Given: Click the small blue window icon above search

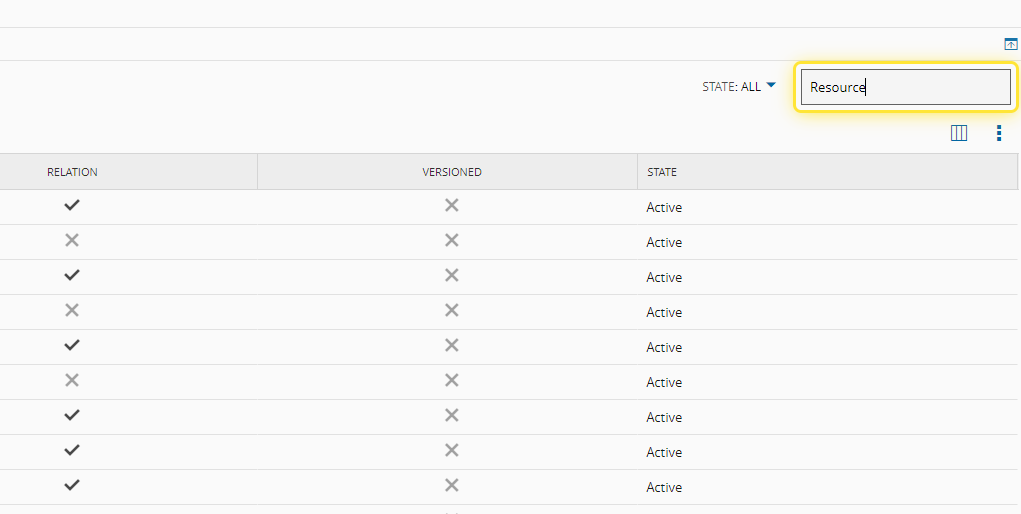Looking at the screenshot, I should point(1010,44).
